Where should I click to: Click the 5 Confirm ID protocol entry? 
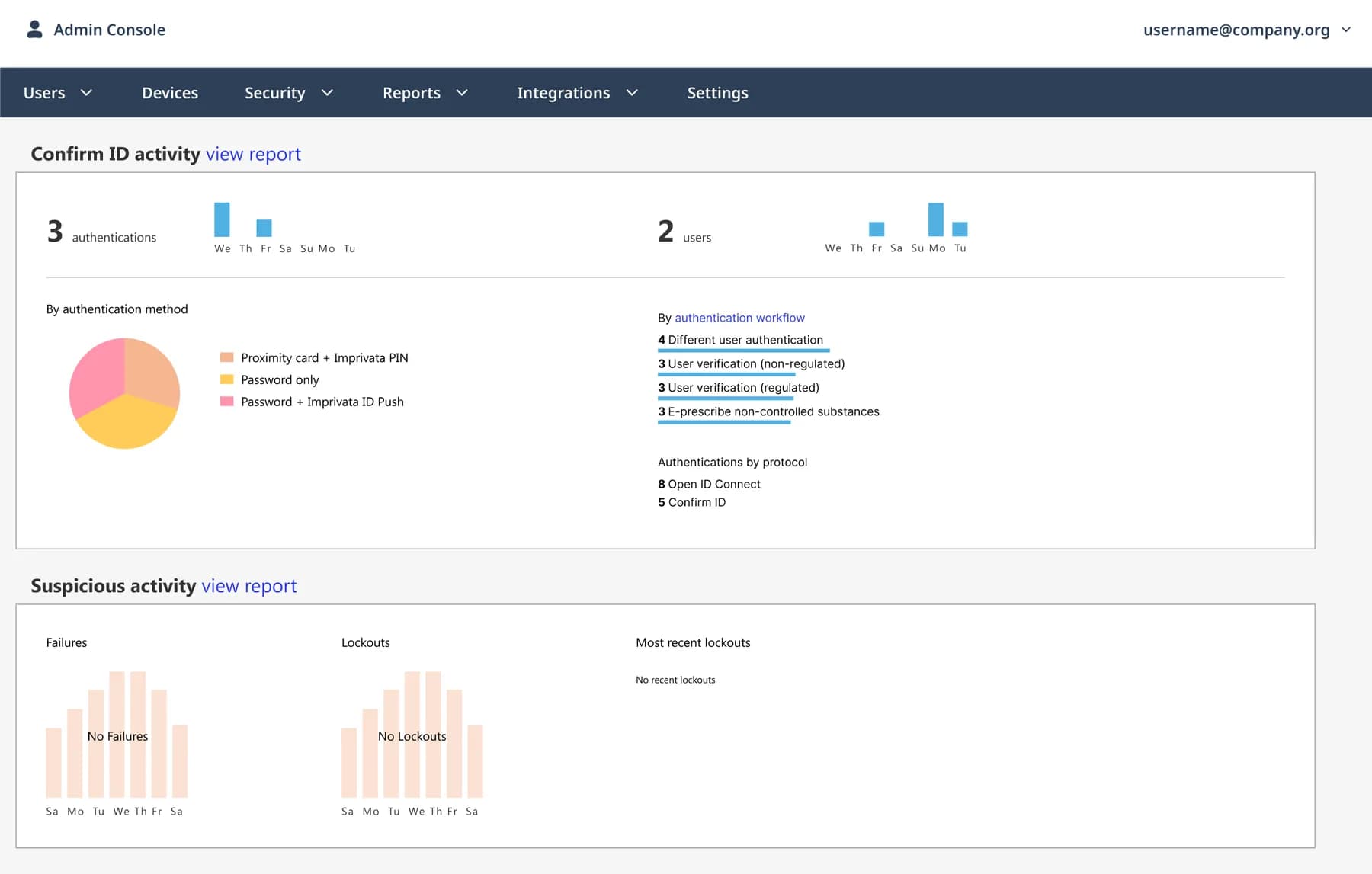coord(691,502)
